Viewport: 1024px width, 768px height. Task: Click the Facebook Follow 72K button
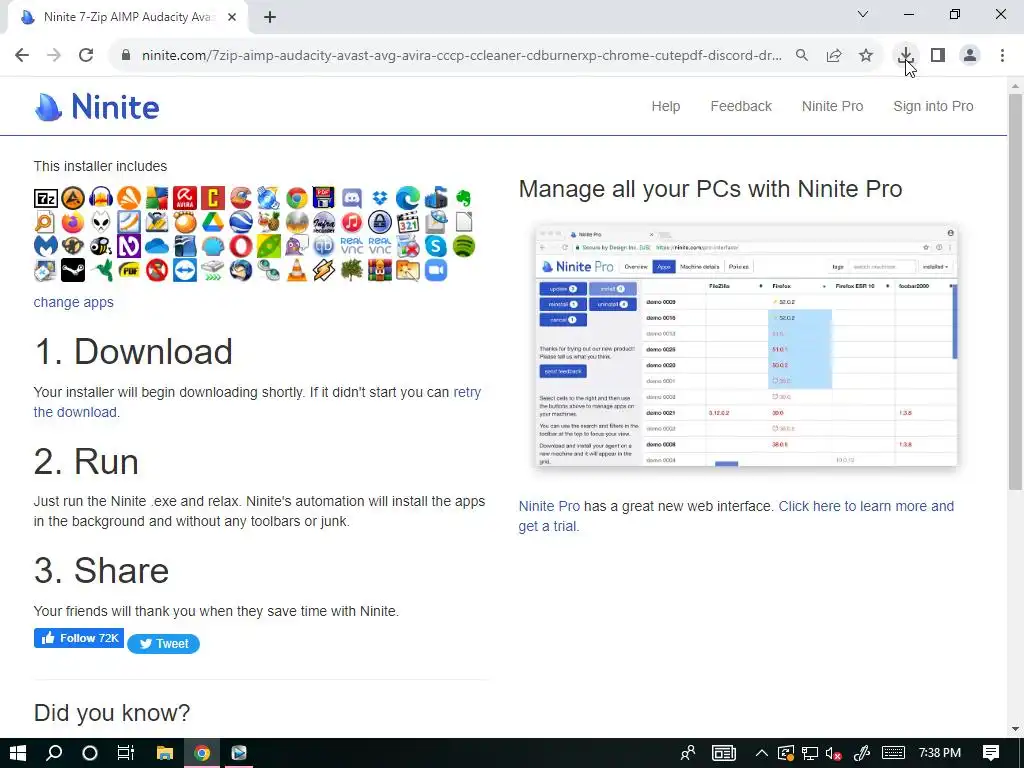79,638
